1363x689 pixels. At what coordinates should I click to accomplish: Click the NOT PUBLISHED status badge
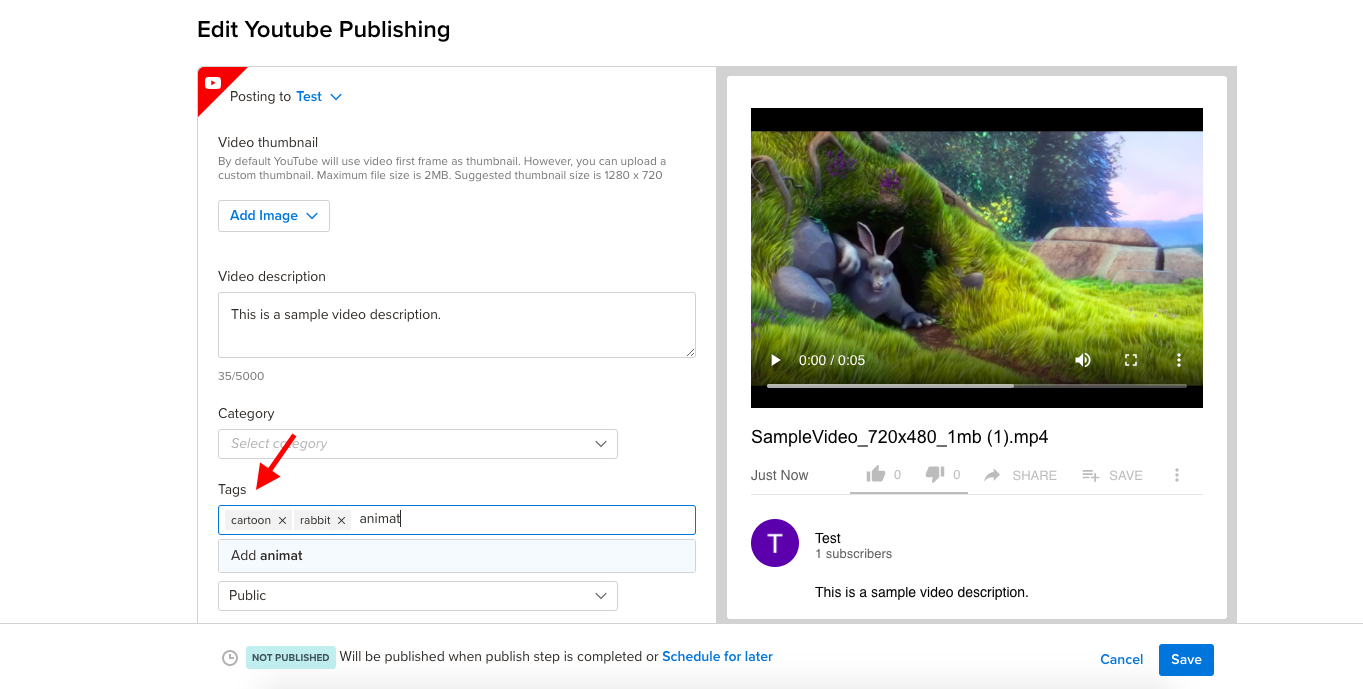tap(290, 658)
